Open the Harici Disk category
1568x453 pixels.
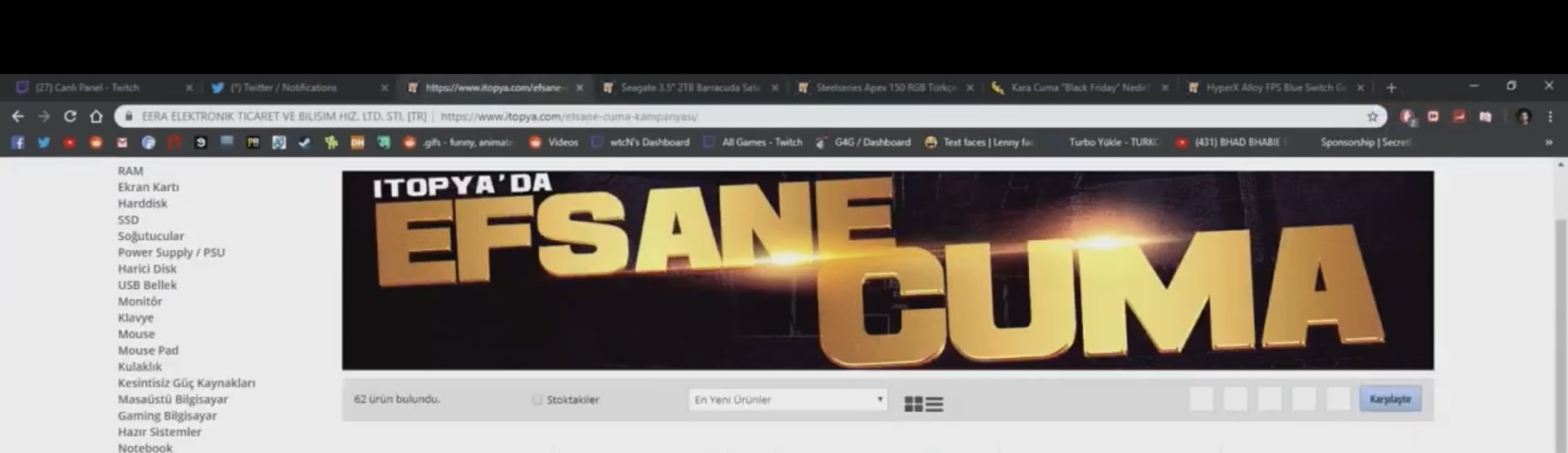[x=147, y=269]
